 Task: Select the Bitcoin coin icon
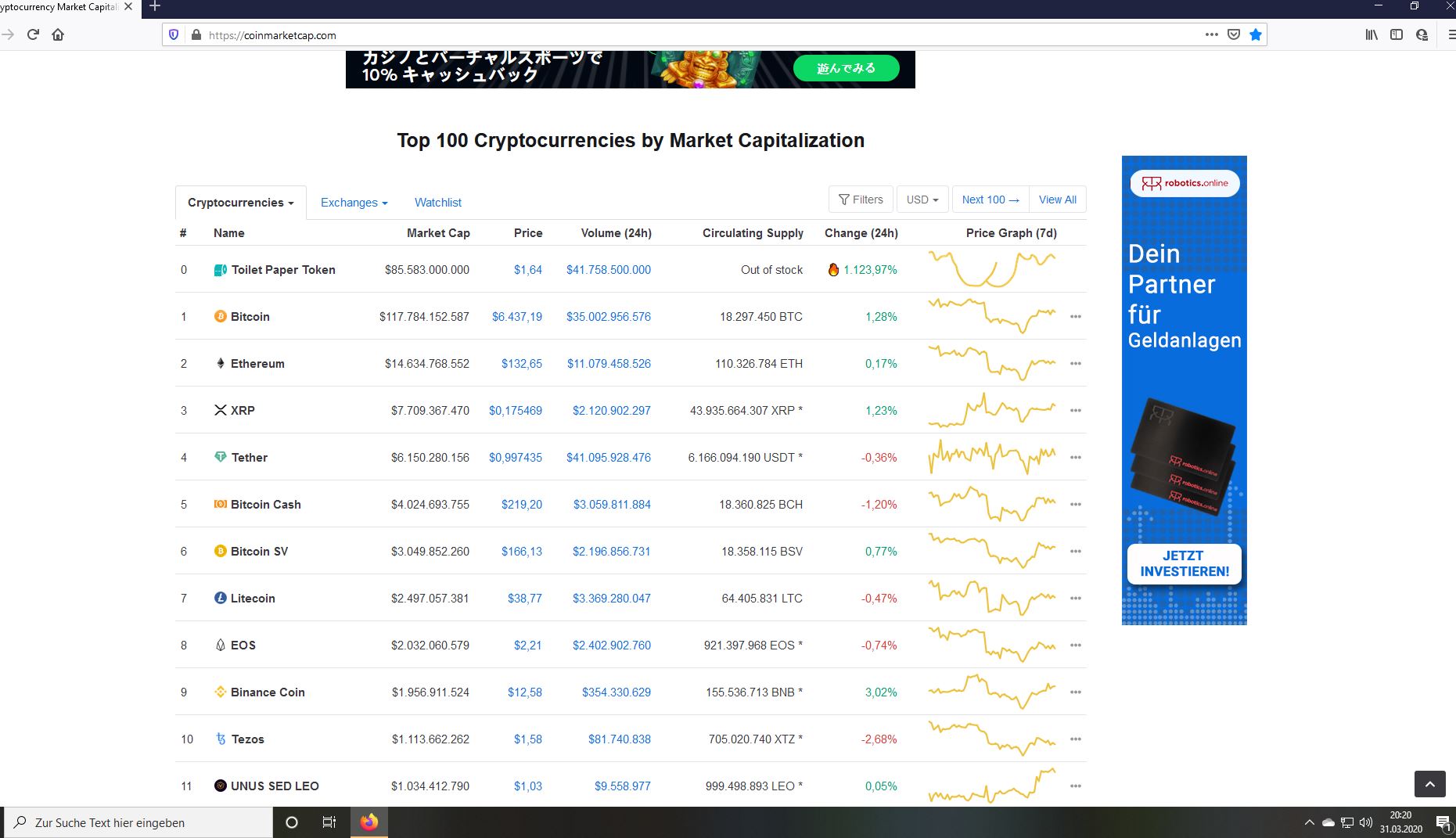click(x=221, y=316)
